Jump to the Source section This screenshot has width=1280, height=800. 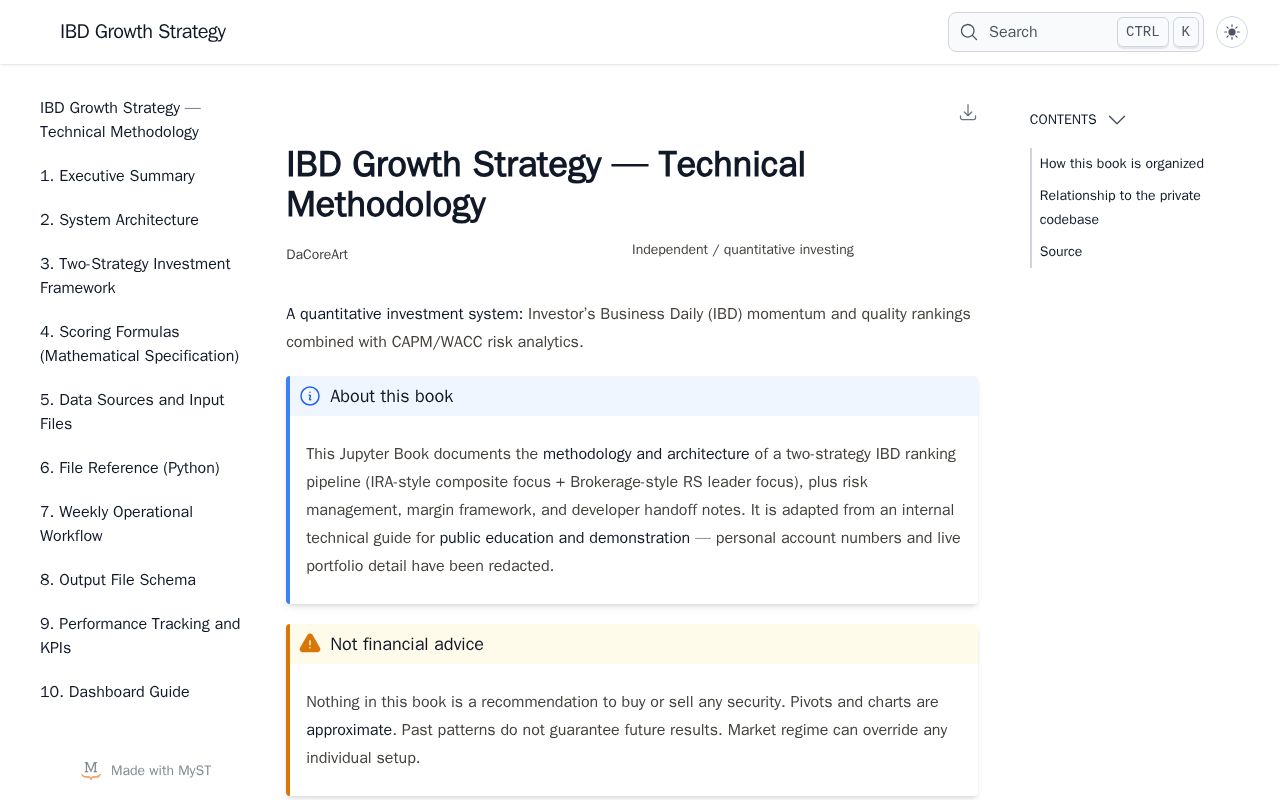tap(1061, 252)
